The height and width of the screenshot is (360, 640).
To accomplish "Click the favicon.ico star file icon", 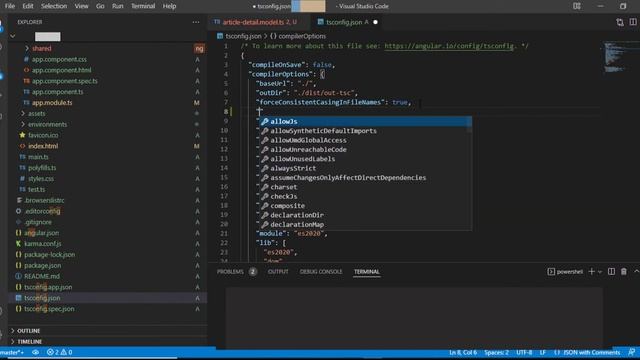I will [x=22, y=135].
